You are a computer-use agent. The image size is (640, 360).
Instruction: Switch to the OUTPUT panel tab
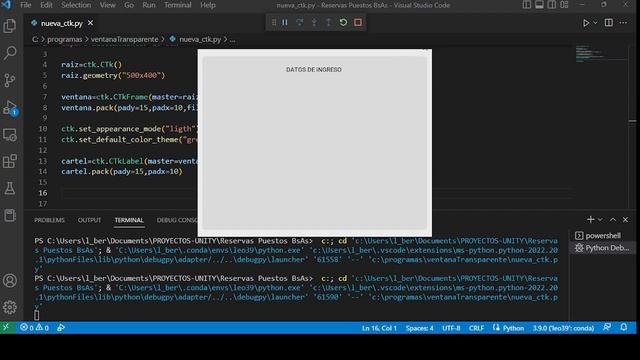[x=89, y=220]
